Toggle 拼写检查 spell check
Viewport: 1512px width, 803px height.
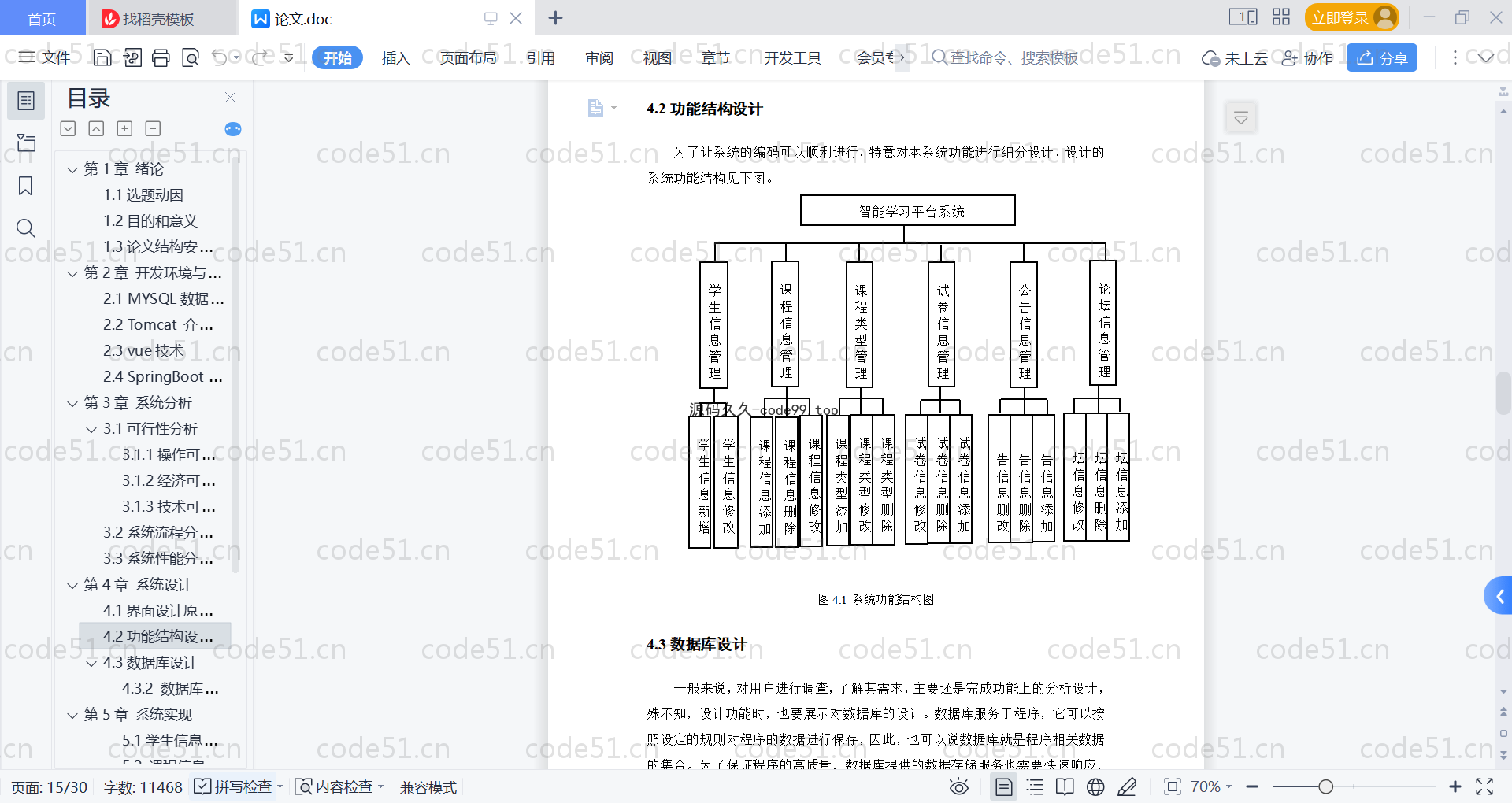point(238,786)
